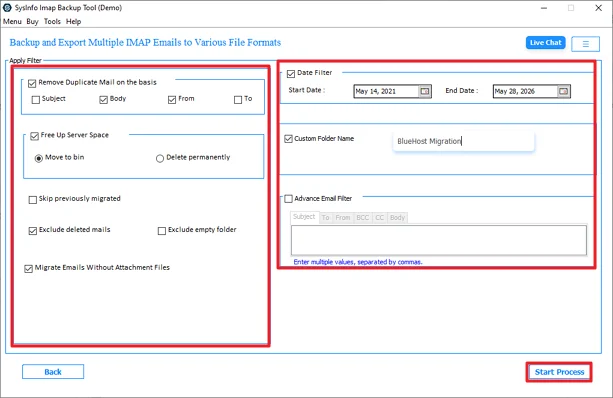Check the Subject duplicate option
The width and height of the screenshot is (613, 398).
(36, 100)
